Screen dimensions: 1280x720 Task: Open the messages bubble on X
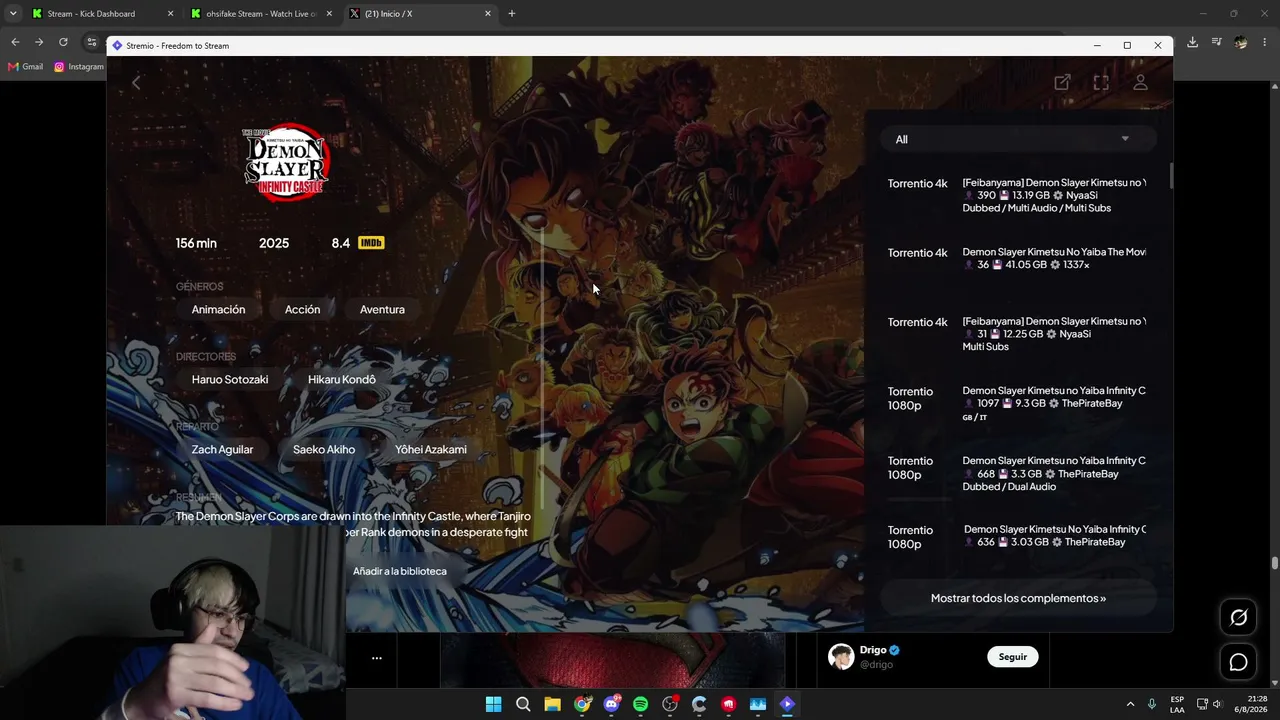(1238, 662)
